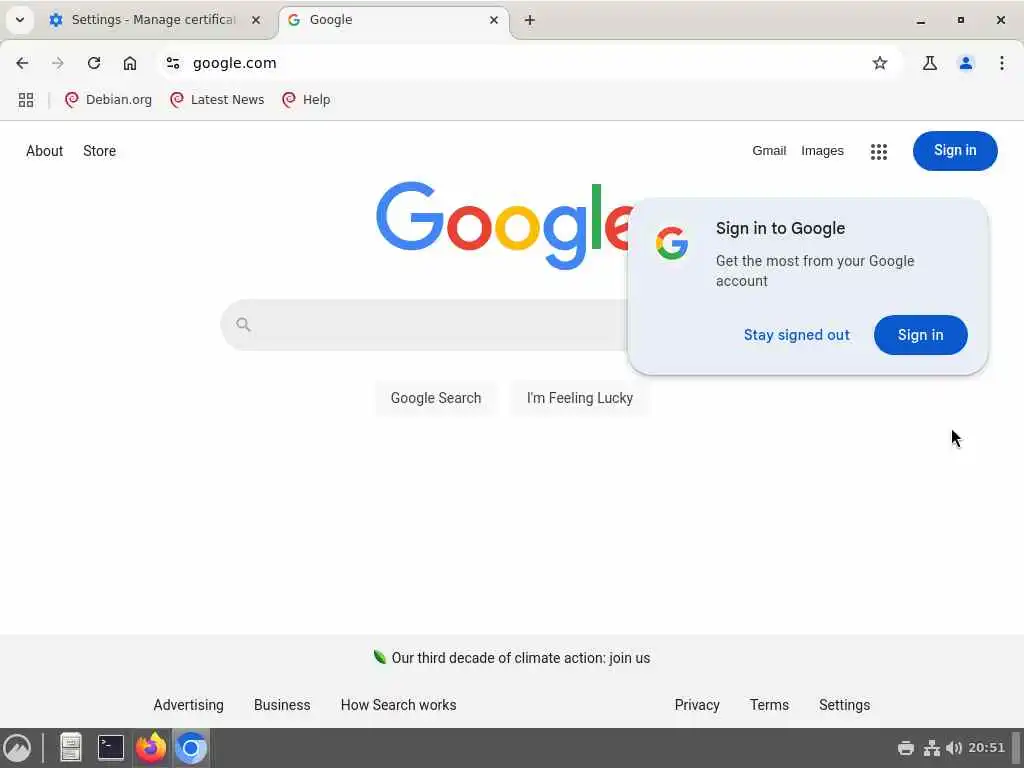Open the Google apps grid
This screenshot has height=768, width=1024.
(x=878, y=152)
